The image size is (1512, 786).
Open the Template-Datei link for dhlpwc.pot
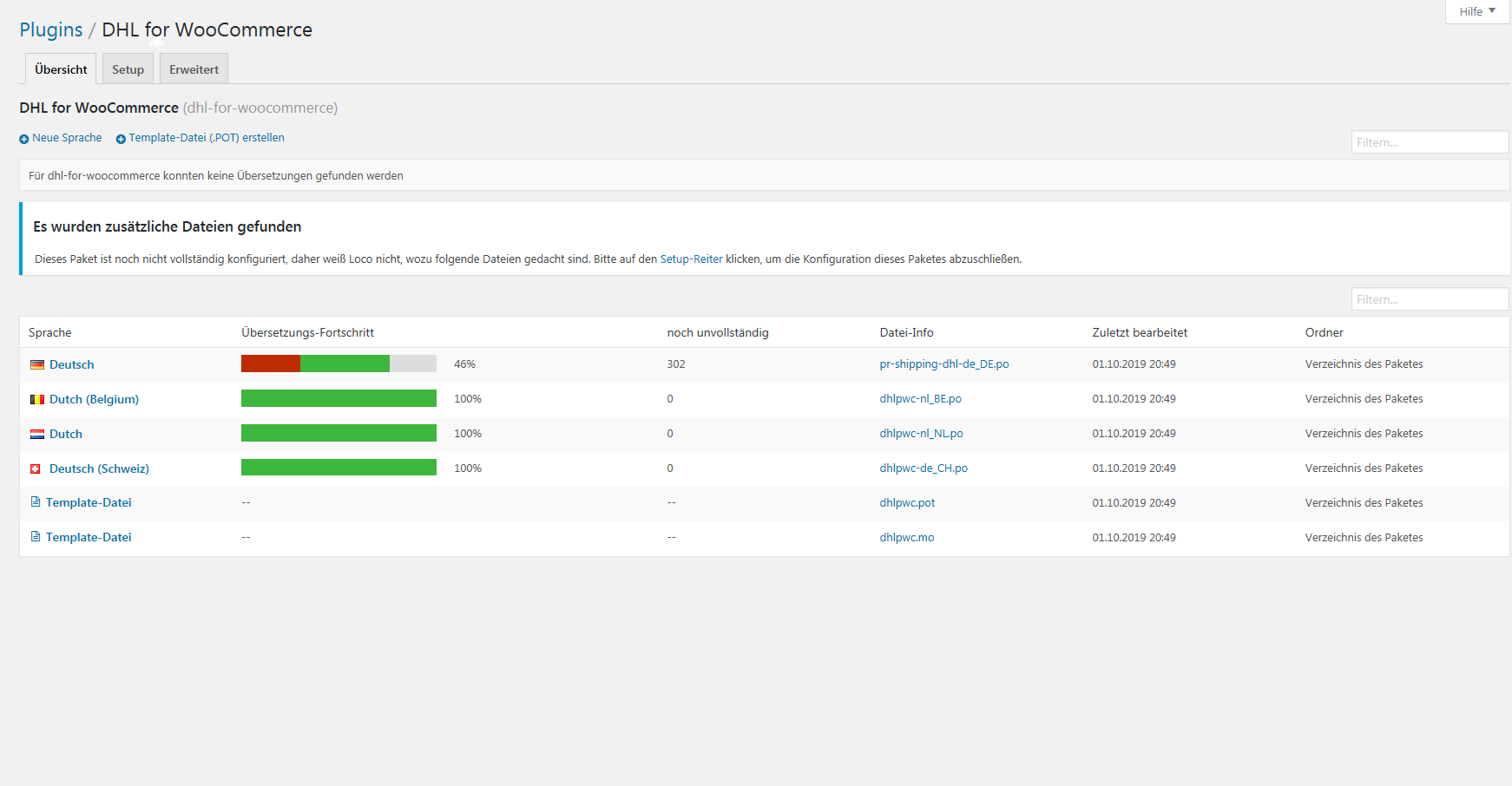point(89,503)
